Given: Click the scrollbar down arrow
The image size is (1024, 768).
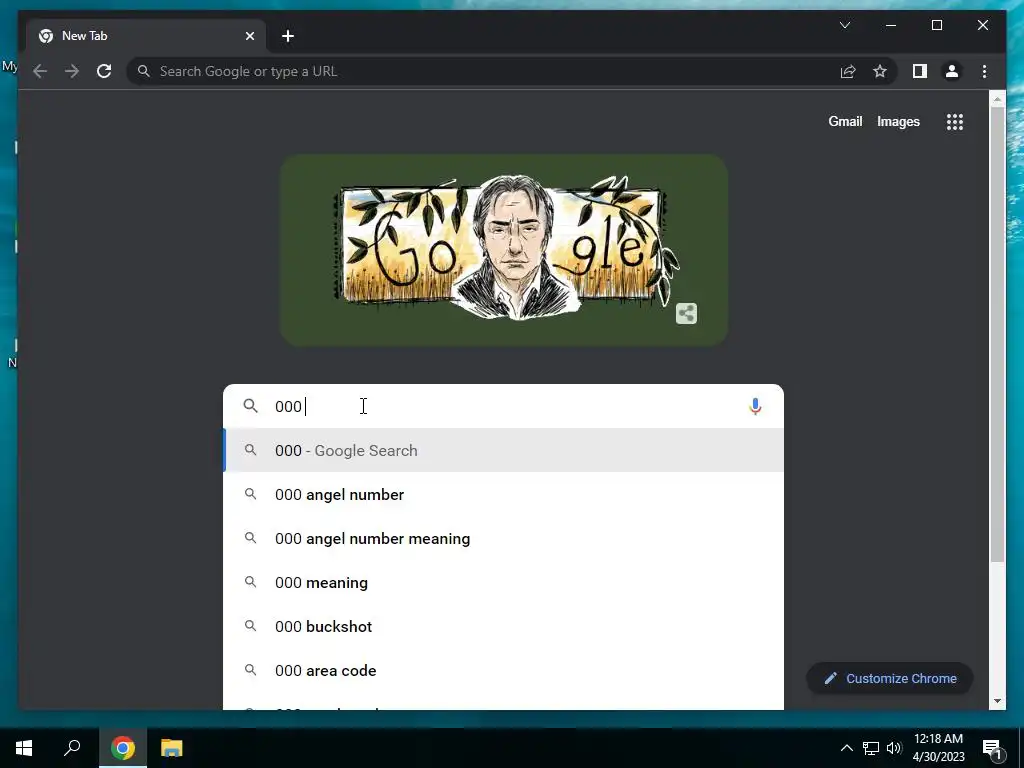Looking at the screenshot, I should 997,701.
